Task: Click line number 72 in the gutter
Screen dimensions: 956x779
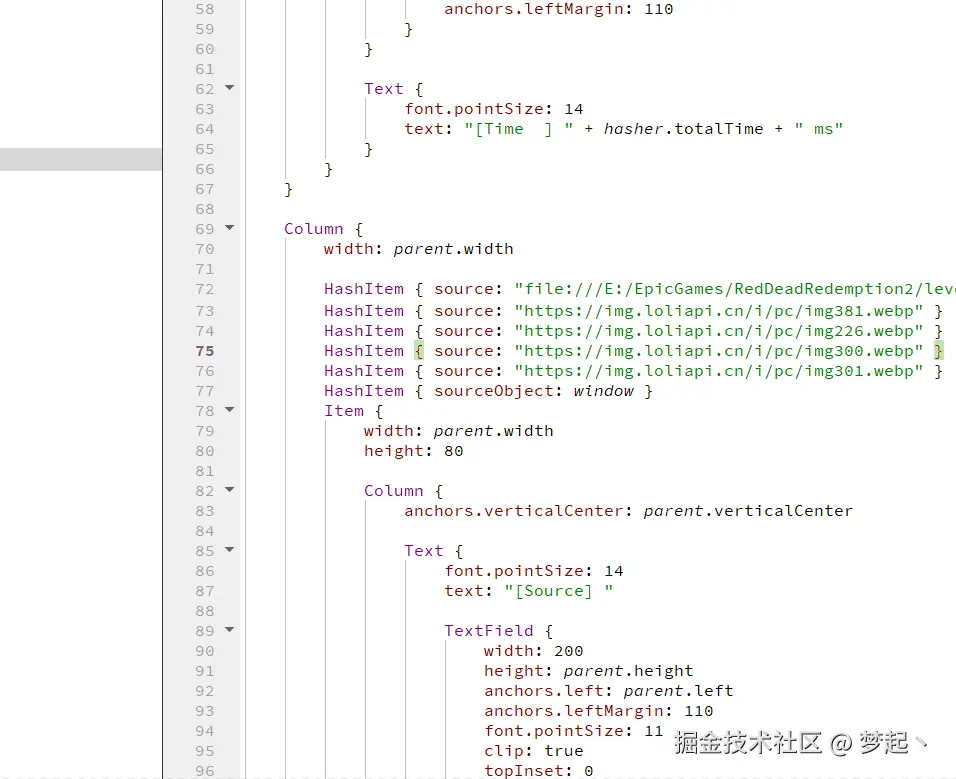Action: point(205,289)
